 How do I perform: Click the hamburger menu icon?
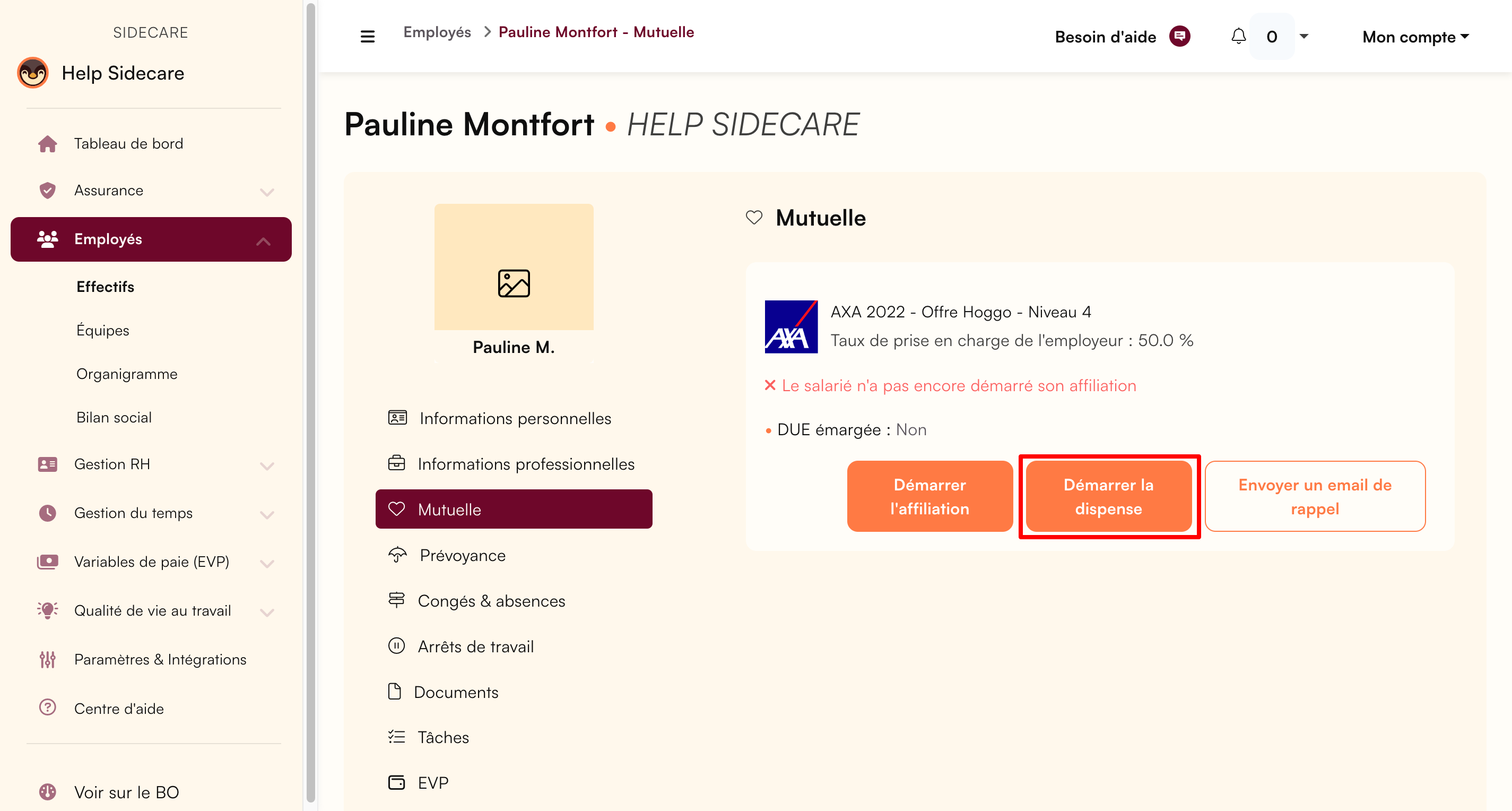pyautogui.click(x=368, y=35)
